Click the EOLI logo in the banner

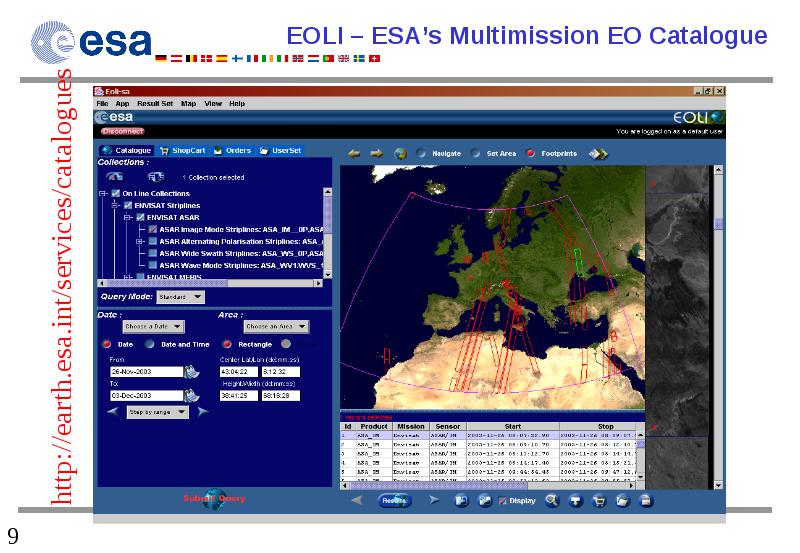[698, 117]
